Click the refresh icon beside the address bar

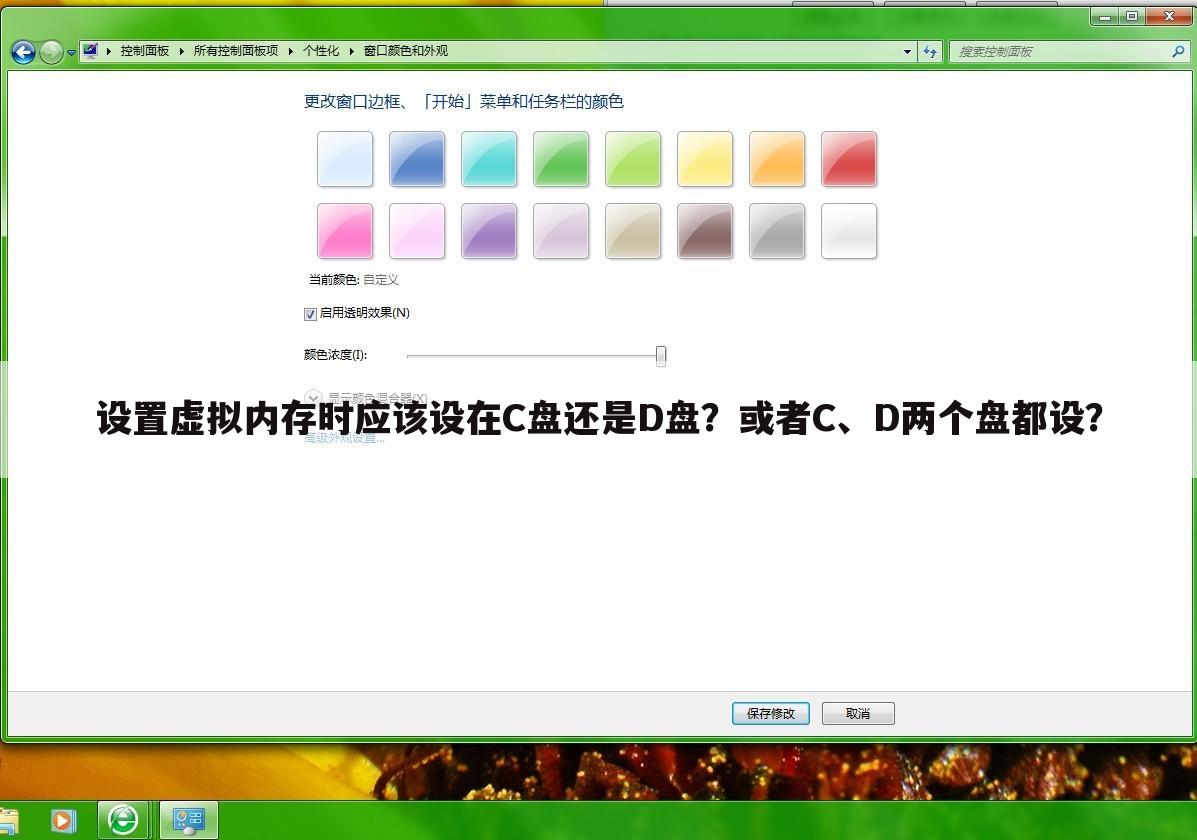point(931,51)
